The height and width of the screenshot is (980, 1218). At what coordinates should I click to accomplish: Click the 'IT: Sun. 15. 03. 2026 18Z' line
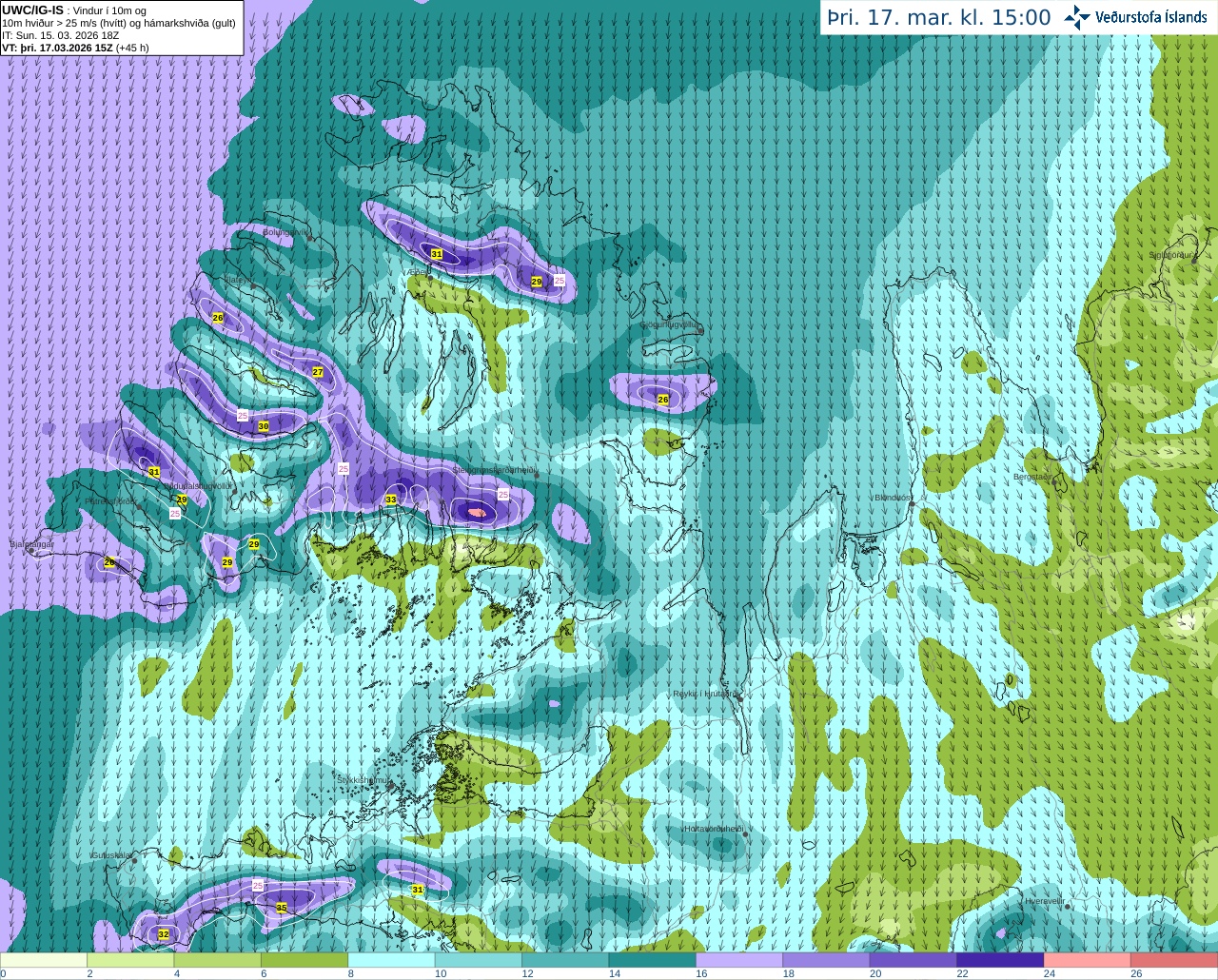coord(61,35)
